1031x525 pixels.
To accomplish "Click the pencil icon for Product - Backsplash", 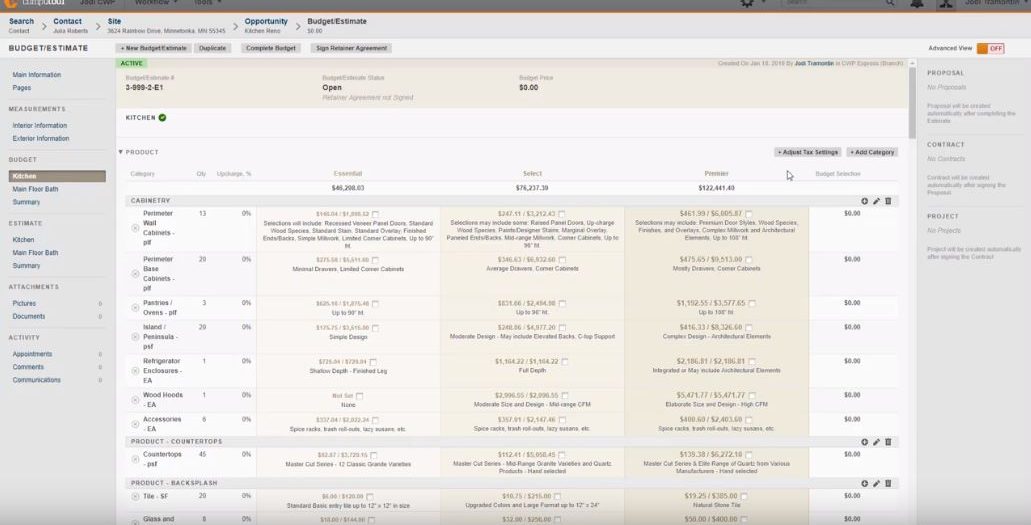I will [877, 483].
